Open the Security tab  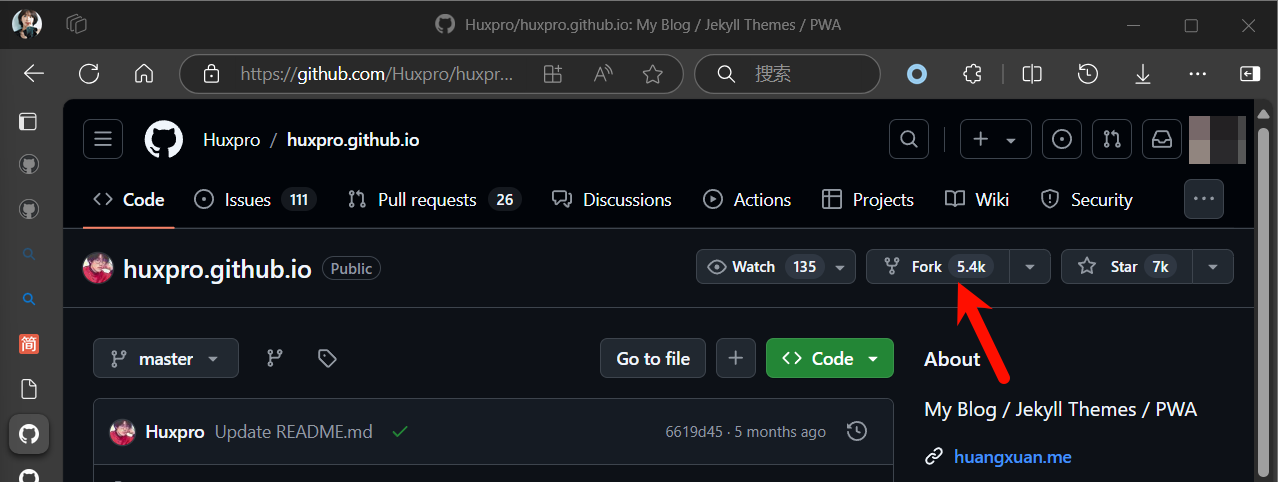[1086, 200]
